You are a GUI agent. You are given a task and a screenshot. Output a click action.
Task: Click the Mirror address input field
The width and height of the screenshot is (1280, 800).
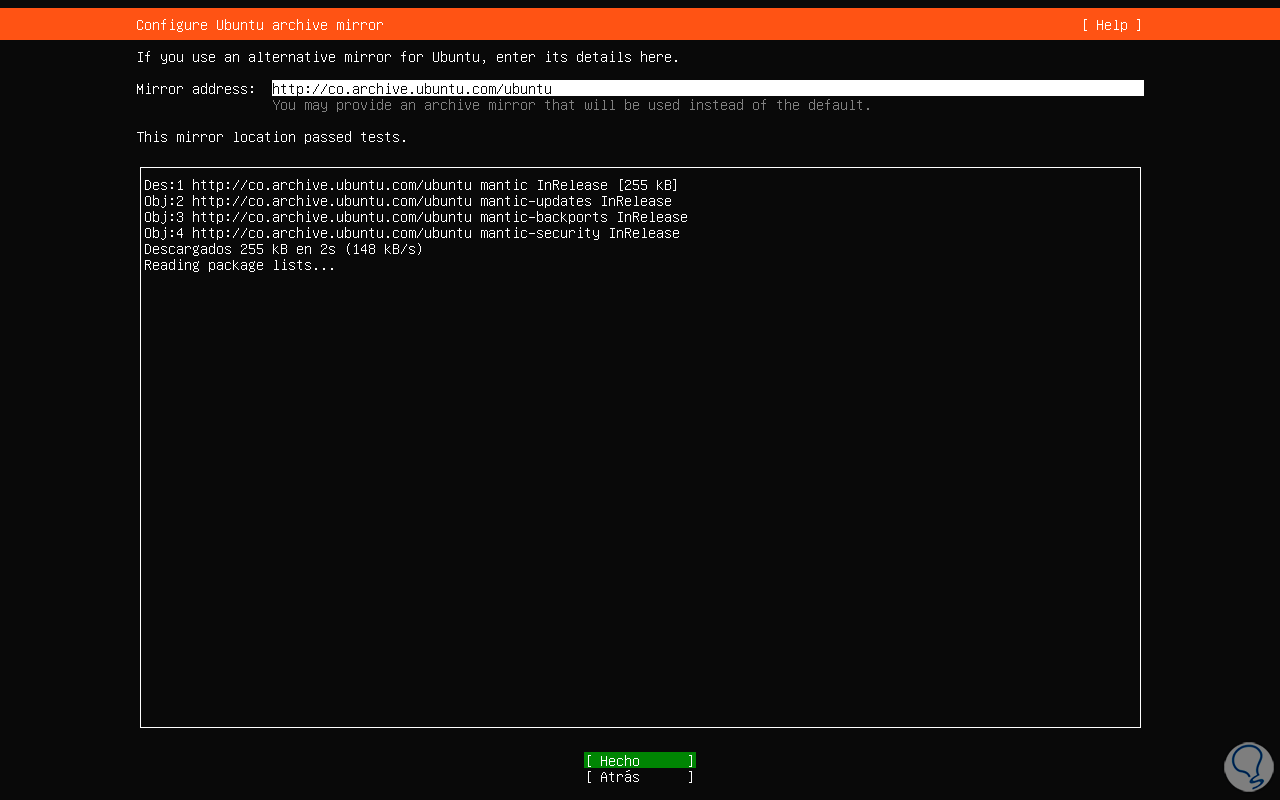708,89
